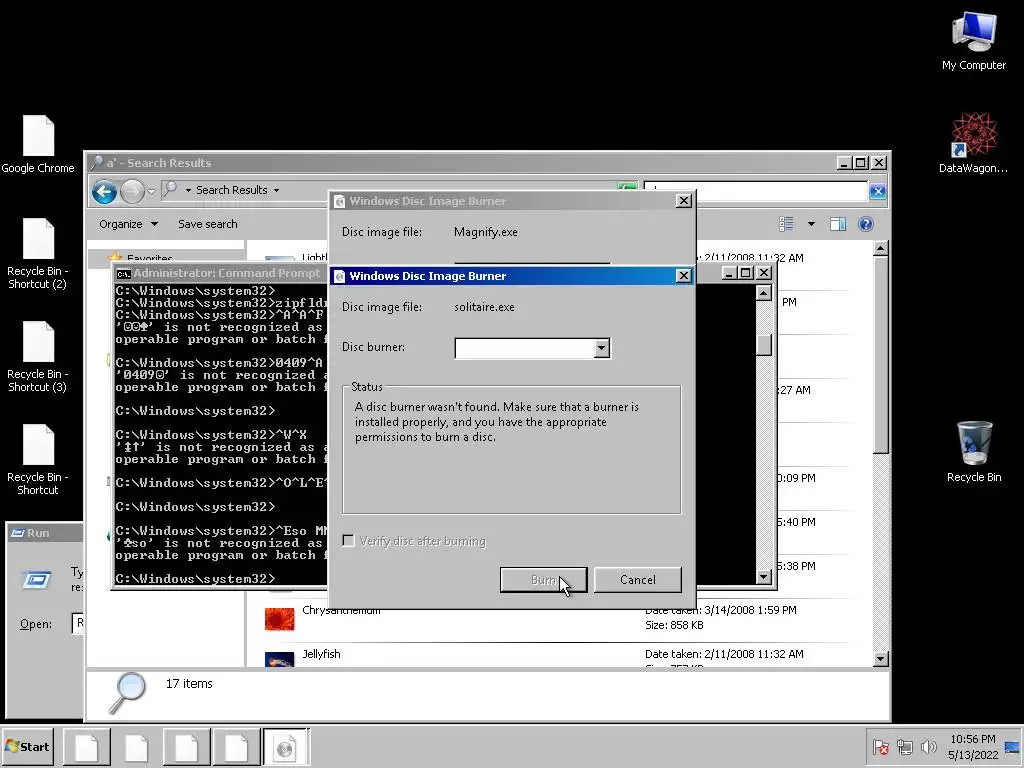Screen dimensions: 1024x768
Task: Switch to the disc burner taskbar item
Action: tap(285, 747)
